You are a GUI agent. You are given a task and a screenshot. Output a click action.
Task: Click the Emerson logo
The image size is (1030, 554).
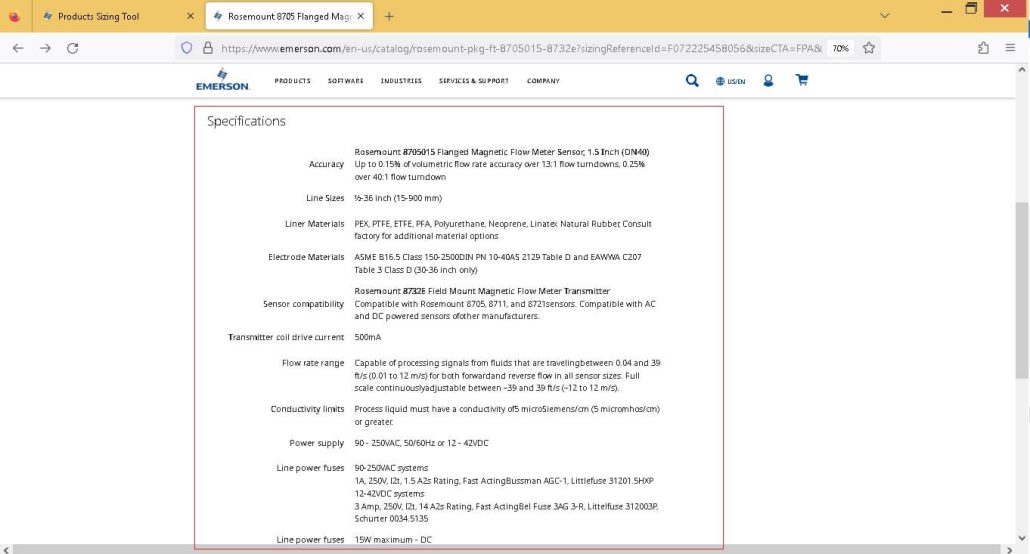click(223, 80)
